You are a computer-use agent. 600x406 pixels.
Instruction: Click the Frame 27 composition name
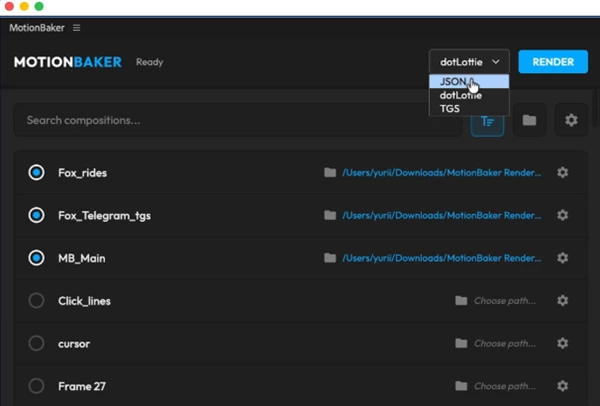[82, 386]
